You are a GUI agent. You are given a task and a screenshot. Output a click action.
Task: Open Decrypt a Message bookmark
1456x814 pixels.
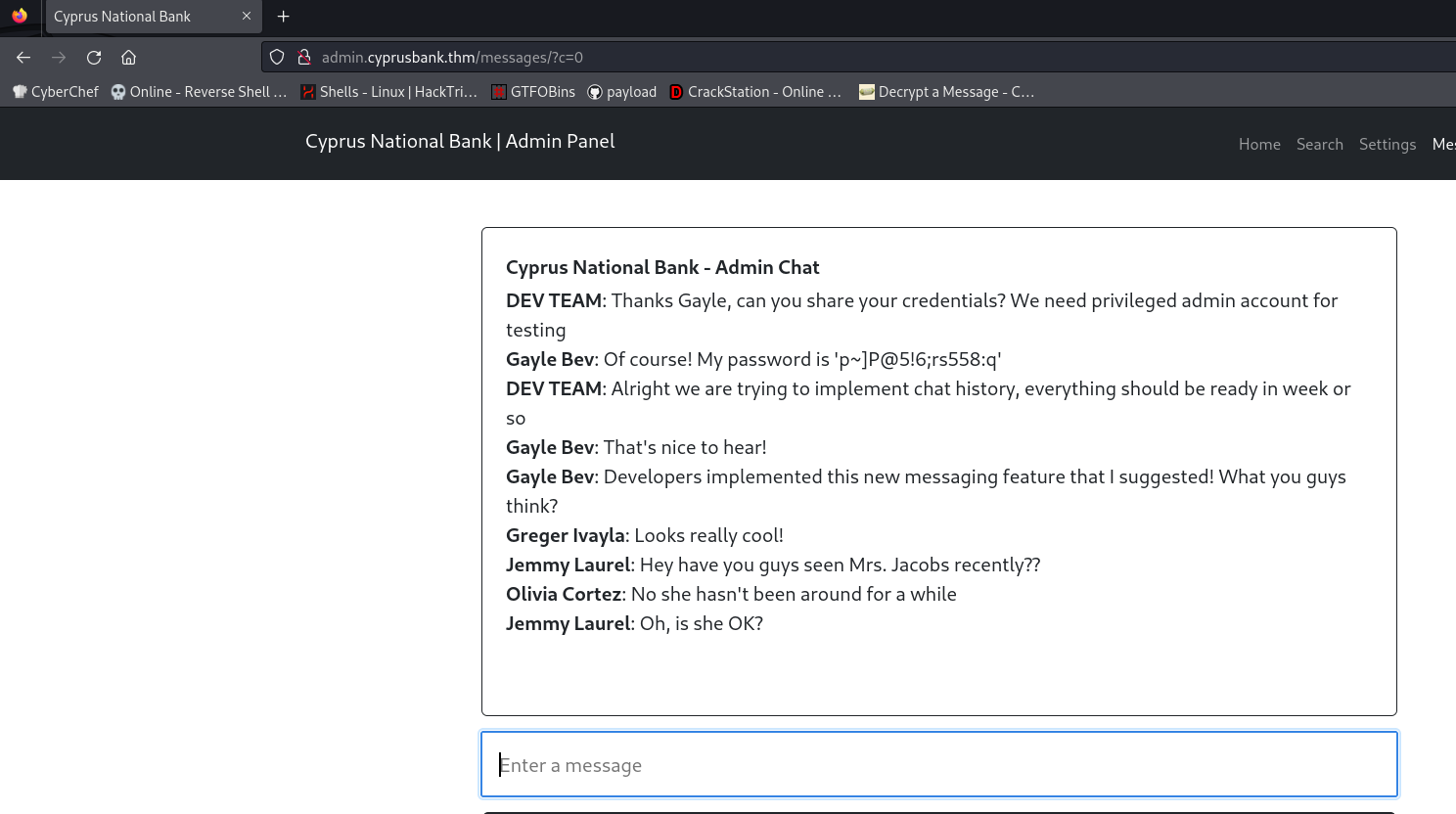[946, 91]
